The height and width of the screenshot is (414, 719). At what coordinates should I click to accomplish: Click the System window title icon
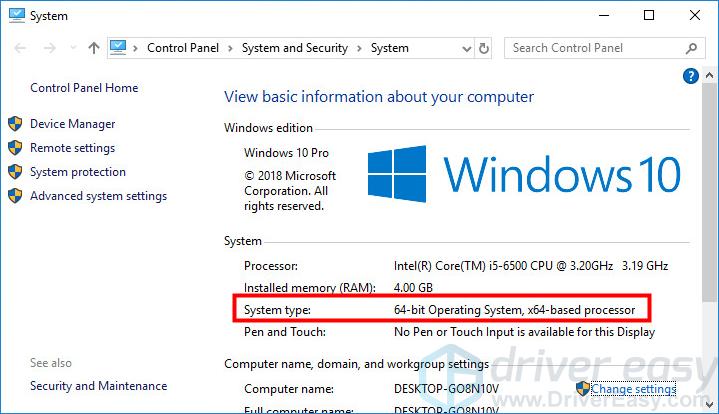pyautogui.click(x=17, y=15)
